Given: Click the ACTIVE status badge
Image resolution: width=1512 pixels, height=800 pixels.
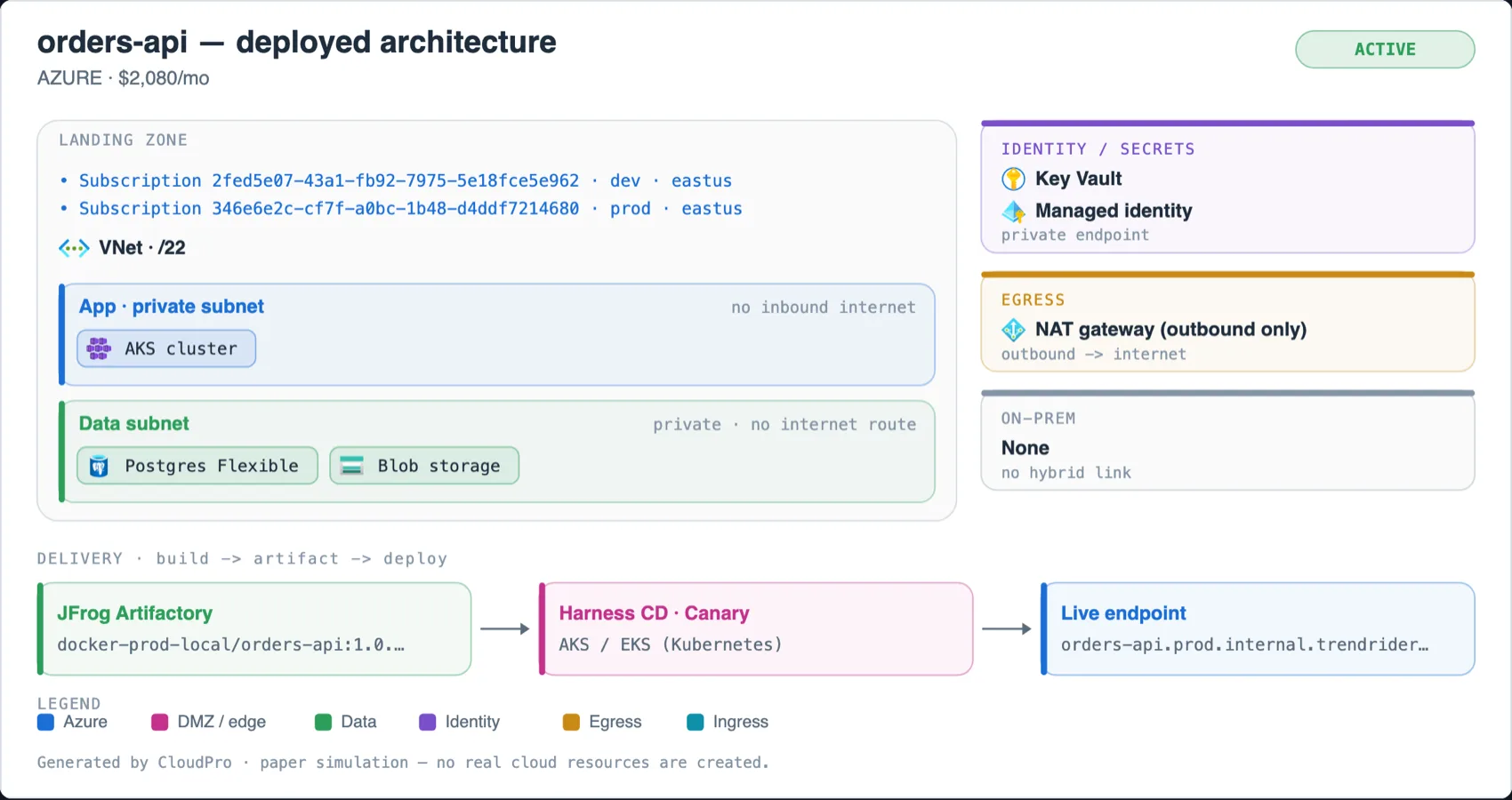Looking at the screenshot, I should (x=1385, y=49).
